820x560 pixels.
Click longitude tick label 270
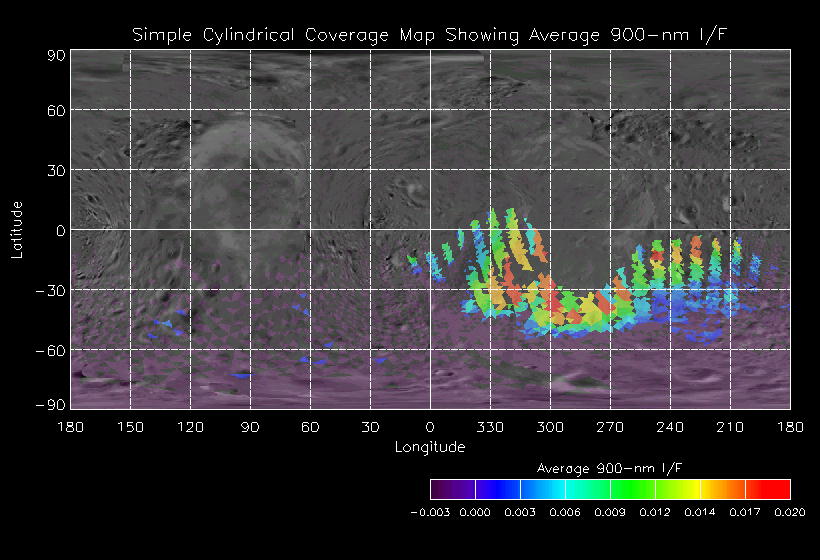(x=610, y=427)
